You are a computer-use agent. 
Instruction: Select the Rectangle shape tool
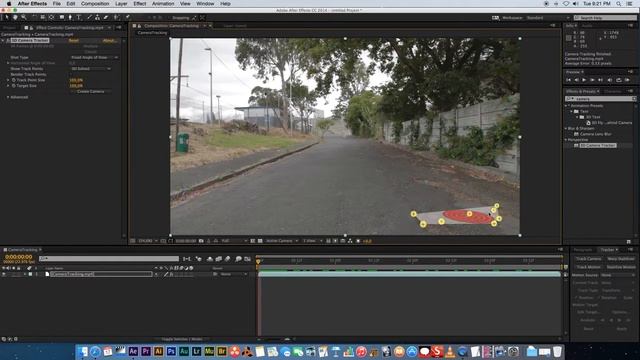point(62,18)
